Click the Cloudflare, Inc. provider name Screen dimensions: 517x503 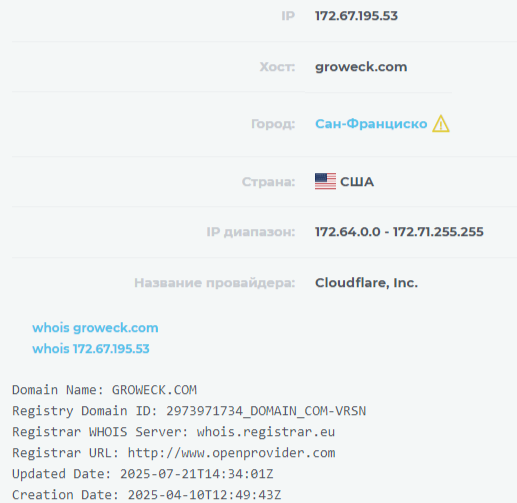[x=366, y=283]
